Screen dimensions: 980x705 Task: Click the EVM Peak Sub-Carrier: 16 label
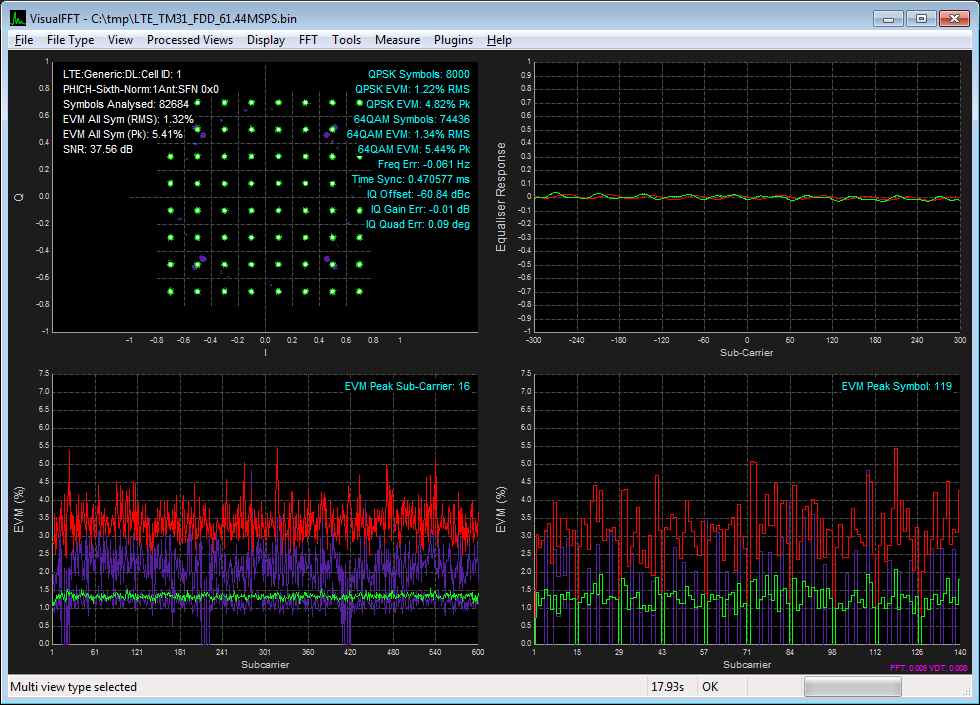[405, 385]
